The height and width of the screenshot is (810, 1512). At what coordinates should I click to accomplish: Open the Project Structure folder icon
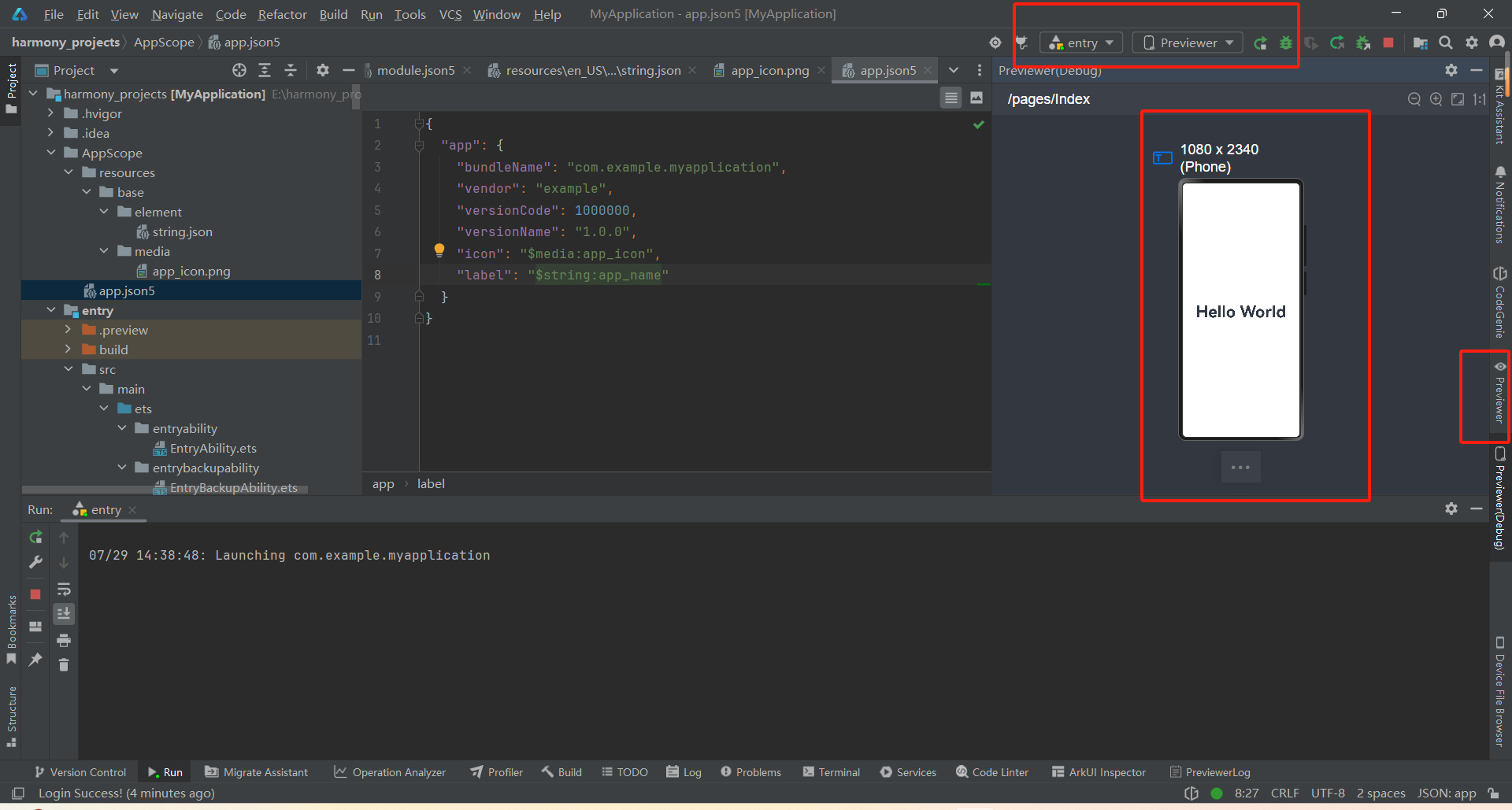coord(1421,43)
